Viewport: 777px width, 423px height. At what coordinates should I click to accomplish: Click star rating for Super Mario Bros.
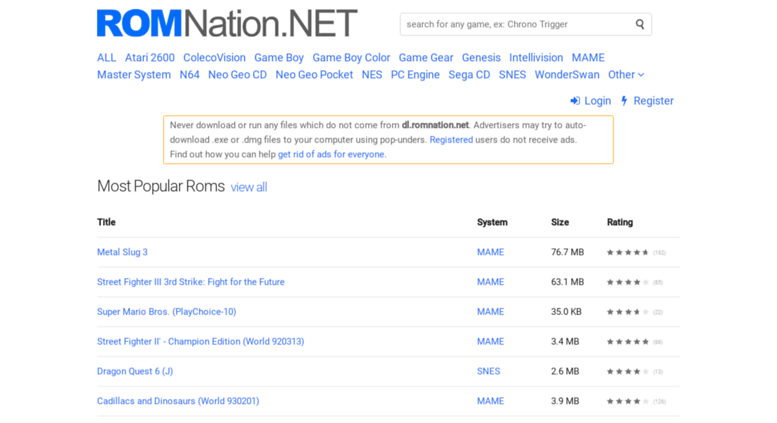pyautogui.click(x=627, y=312)
